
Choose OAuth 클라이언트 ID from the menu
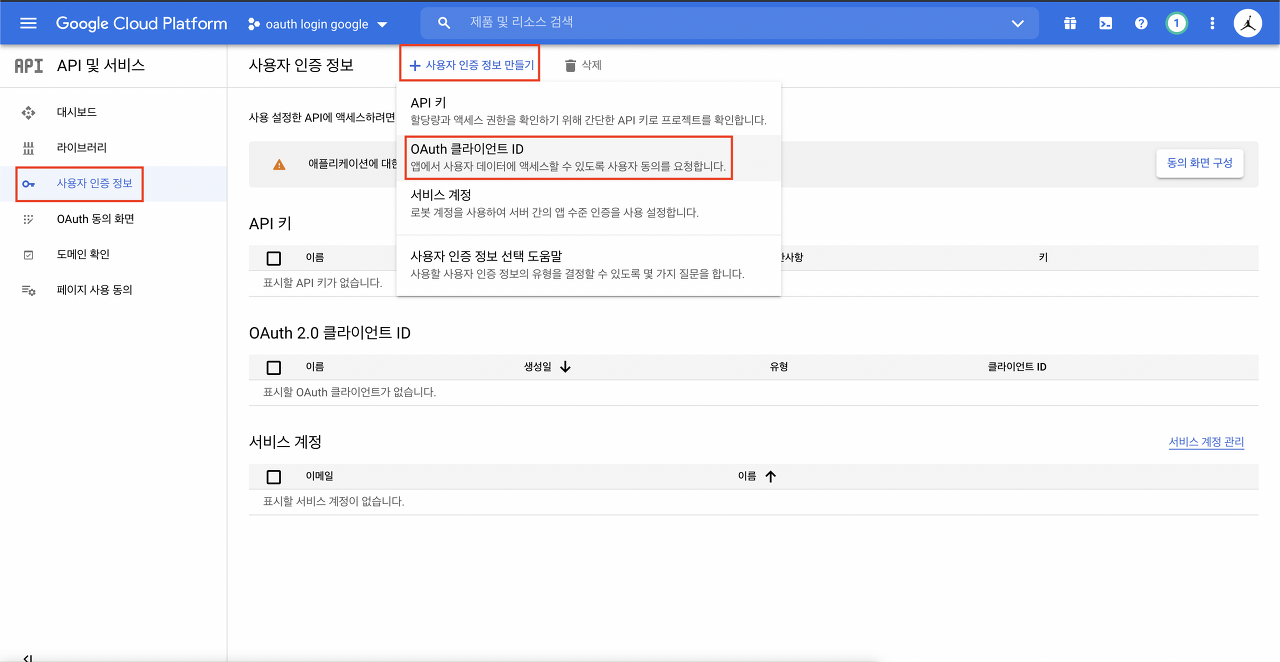pyautogui.click(x=589, y=157)
